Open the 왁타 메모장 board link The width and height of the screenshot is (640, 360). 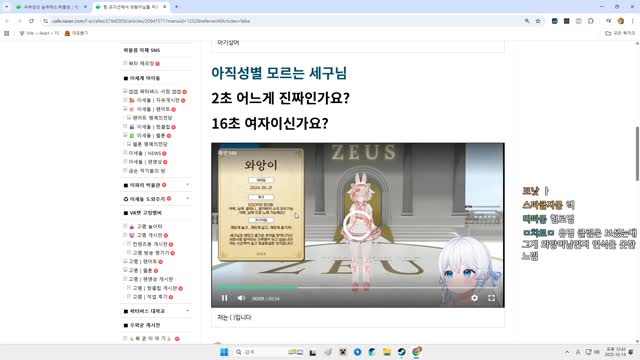[x=141, y=64]
